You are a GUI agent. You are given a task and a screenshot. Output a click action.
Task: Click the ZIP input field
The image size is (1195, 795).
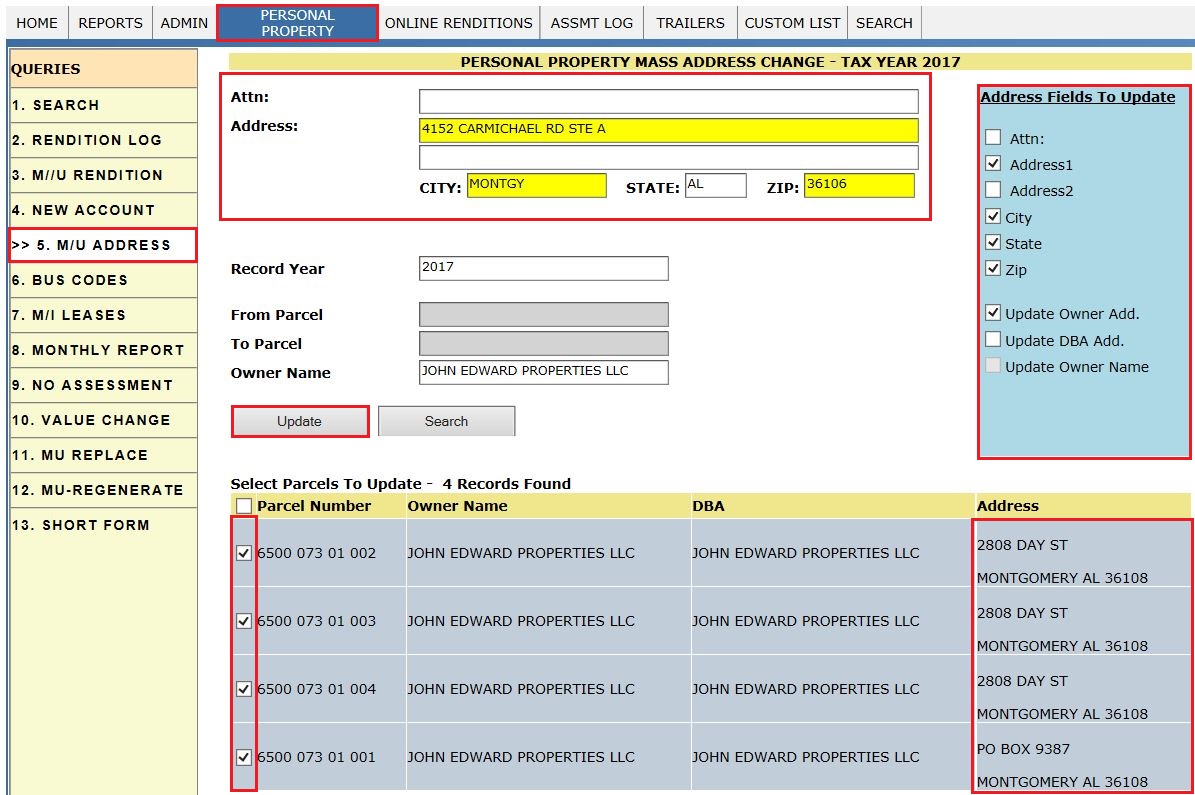click(859, 185)
